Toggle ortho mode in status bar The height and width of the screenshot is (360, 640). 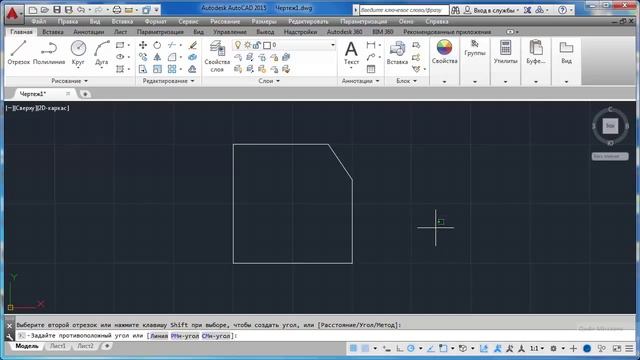(400, 348)
